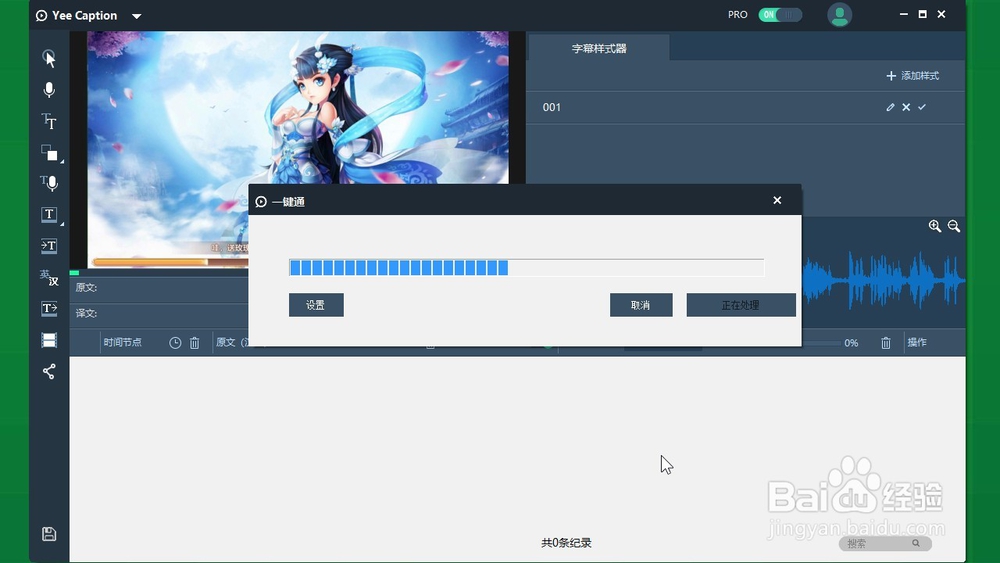
Task: Click the blue processing progress bar
Action: click(x=526, y=268)
